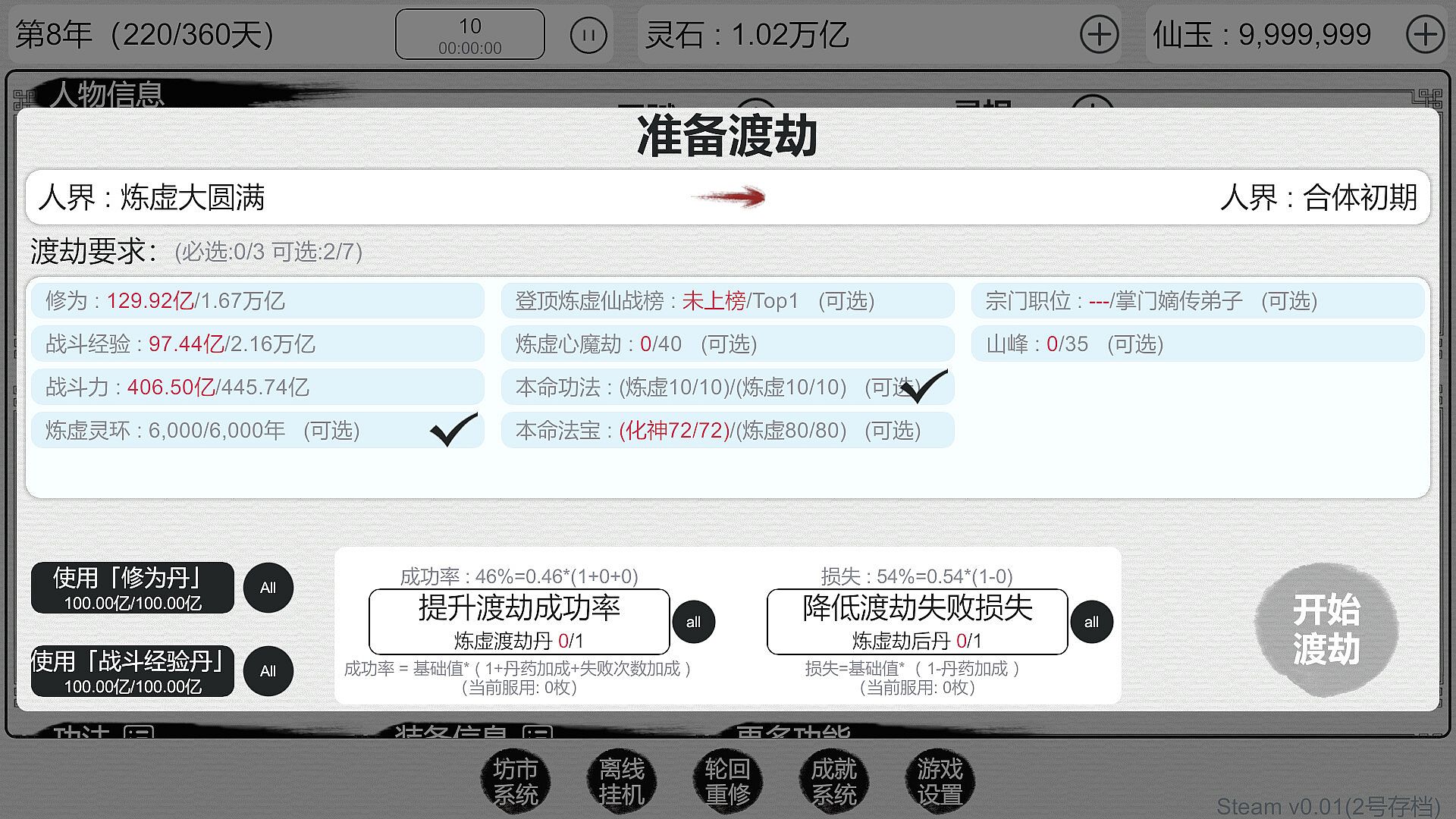The height and width of the screenshot is (819, 1456).
Task: Click the all button for 炼虚劫后丹
Action: pos(1091,622)
